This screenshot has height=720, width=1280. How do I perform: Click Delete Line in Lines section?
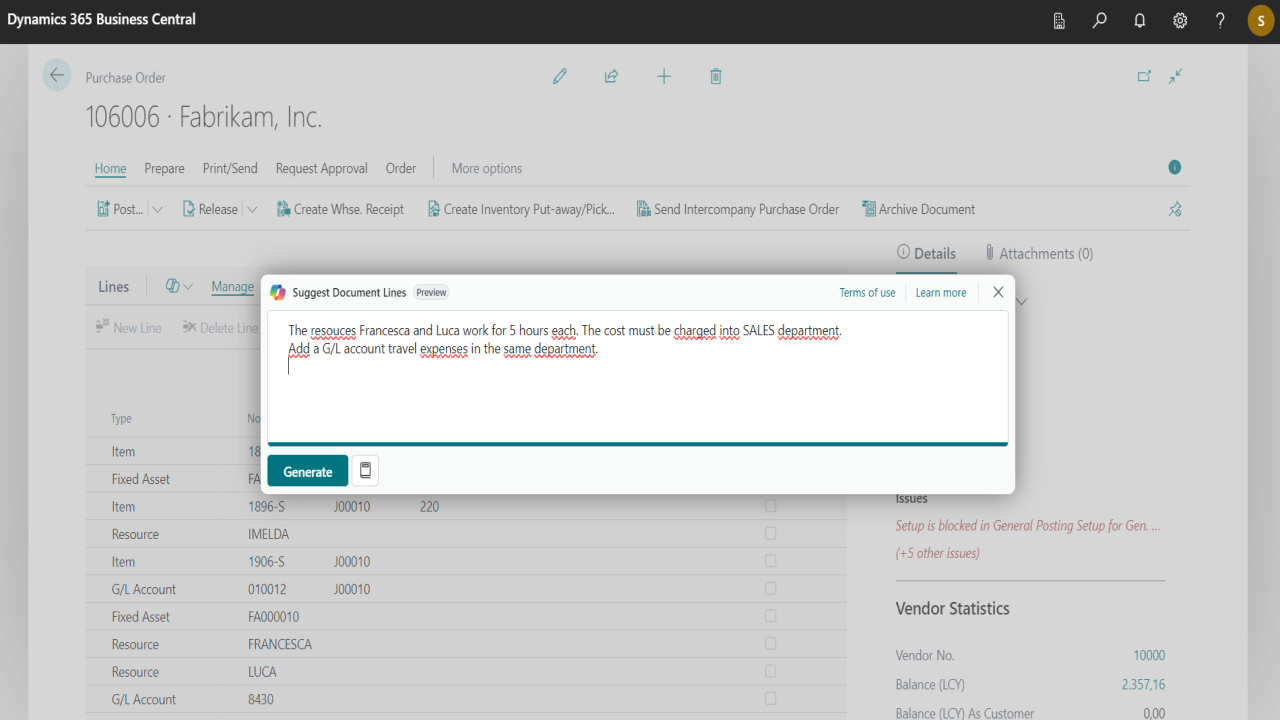pos(220,328)
